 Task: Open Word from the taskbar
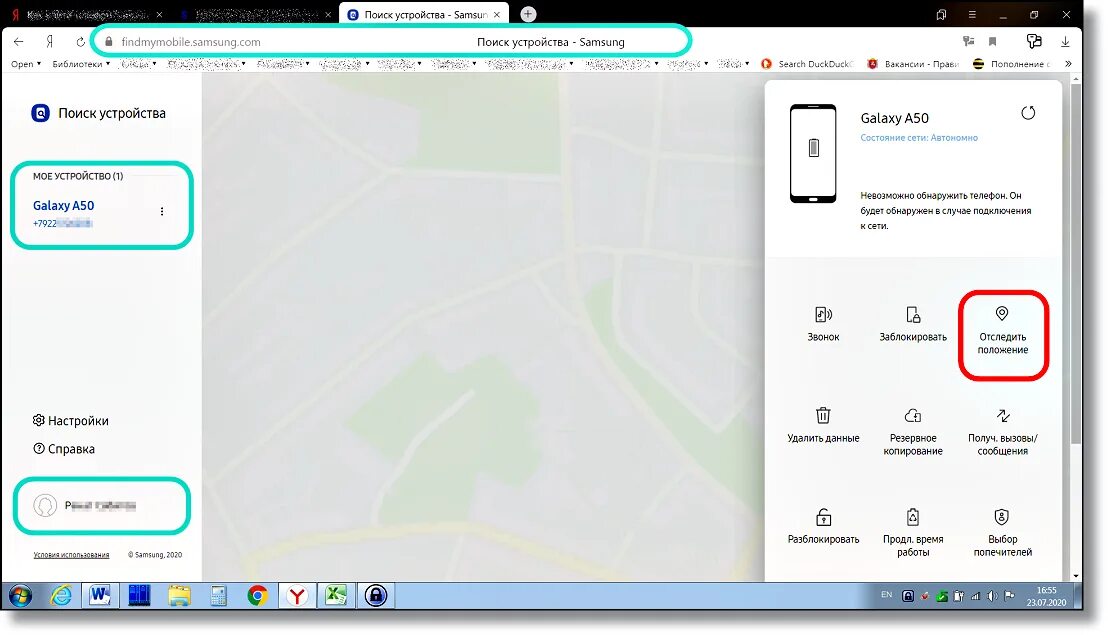pos(100,596)
